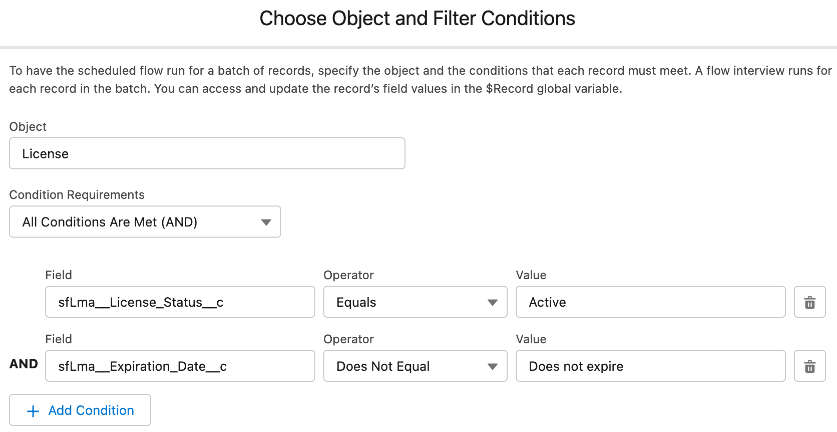Focus the Object field containing License

click(x=207, y=153)
